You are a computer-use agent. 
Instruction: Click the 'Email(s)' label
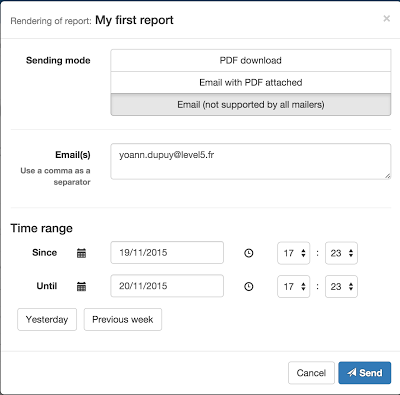(73, 155)
